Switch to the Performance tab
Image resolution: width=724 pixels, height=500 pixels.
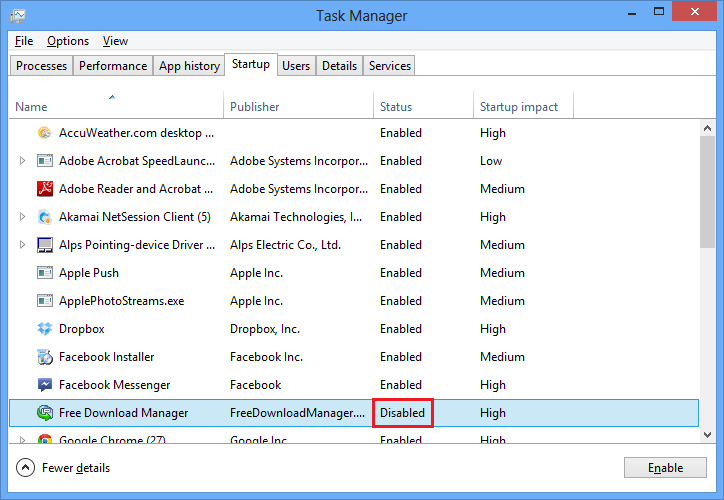click(x=113, y=66)
